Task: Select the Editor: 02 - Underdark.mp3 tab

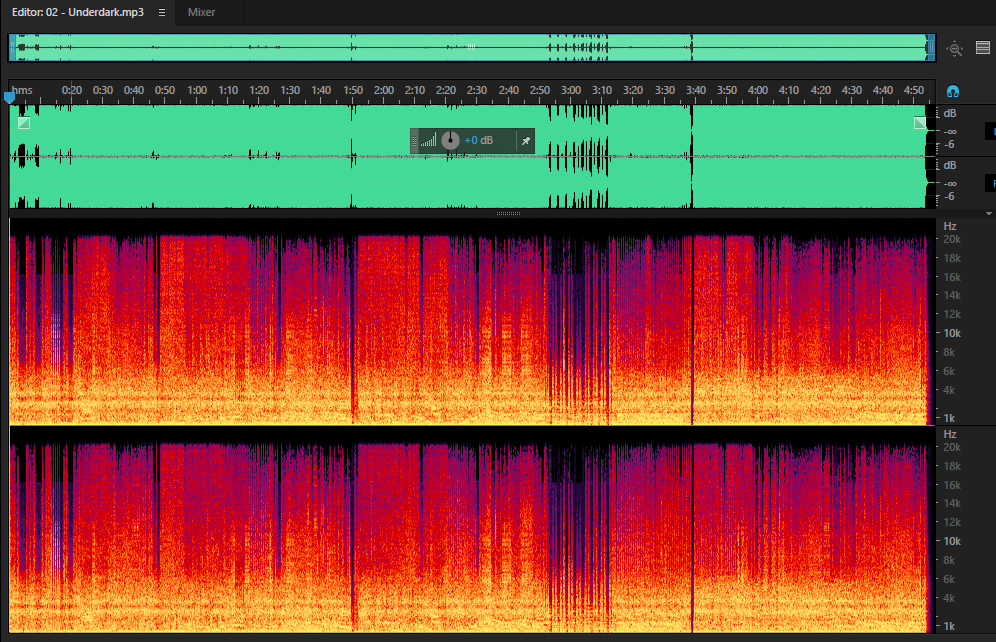Action: [77, 12]
